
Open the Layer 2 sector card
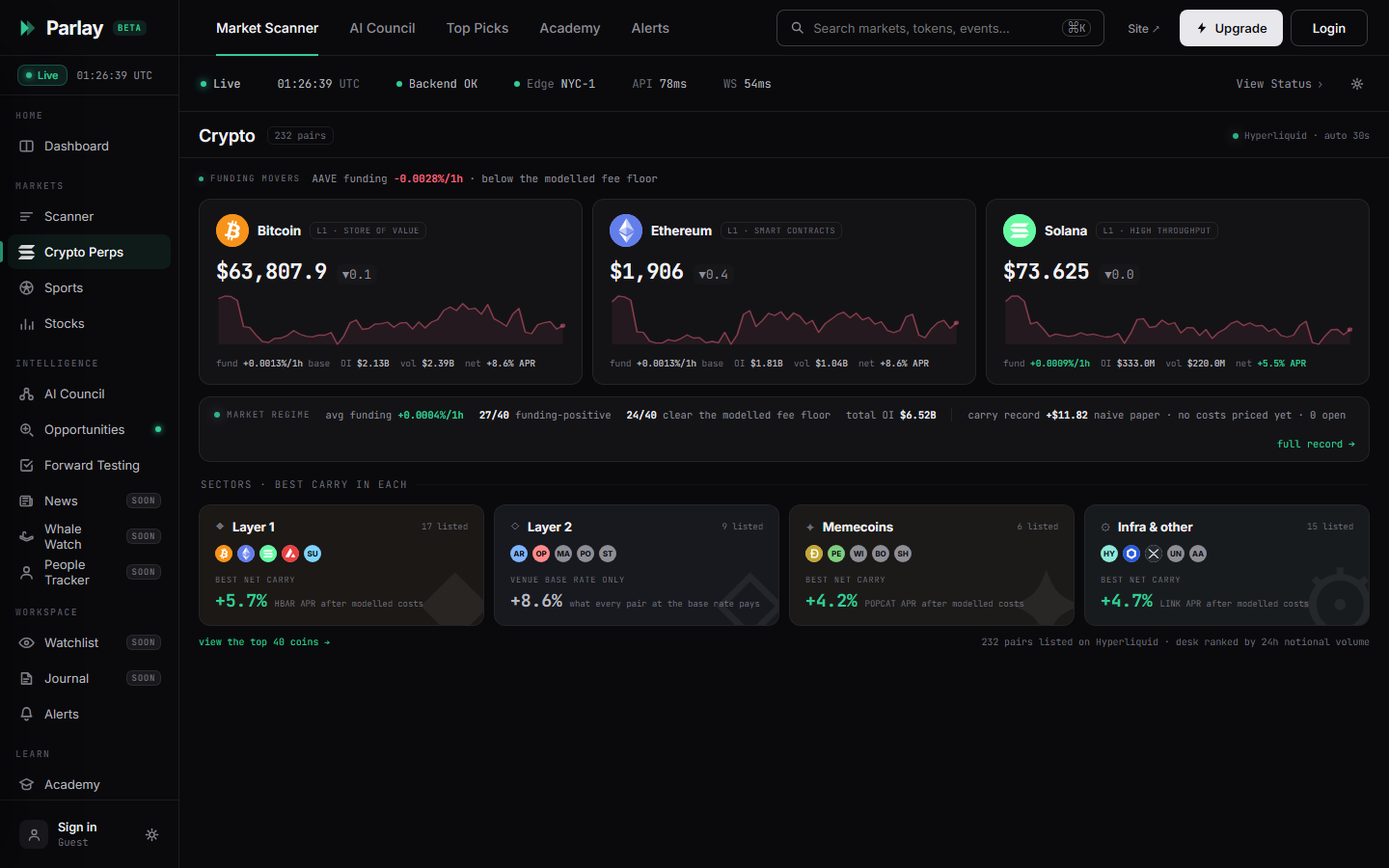click(x=637, y=565)
